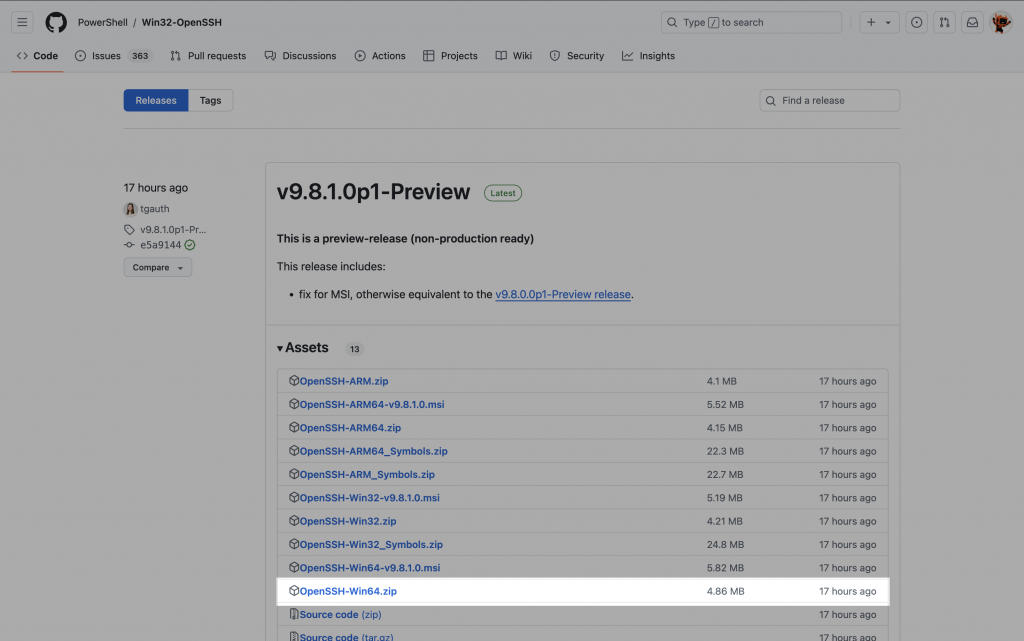Open the PowerShell owner link
Viewport: 1024px width, 641px height.
pos(103,22)
